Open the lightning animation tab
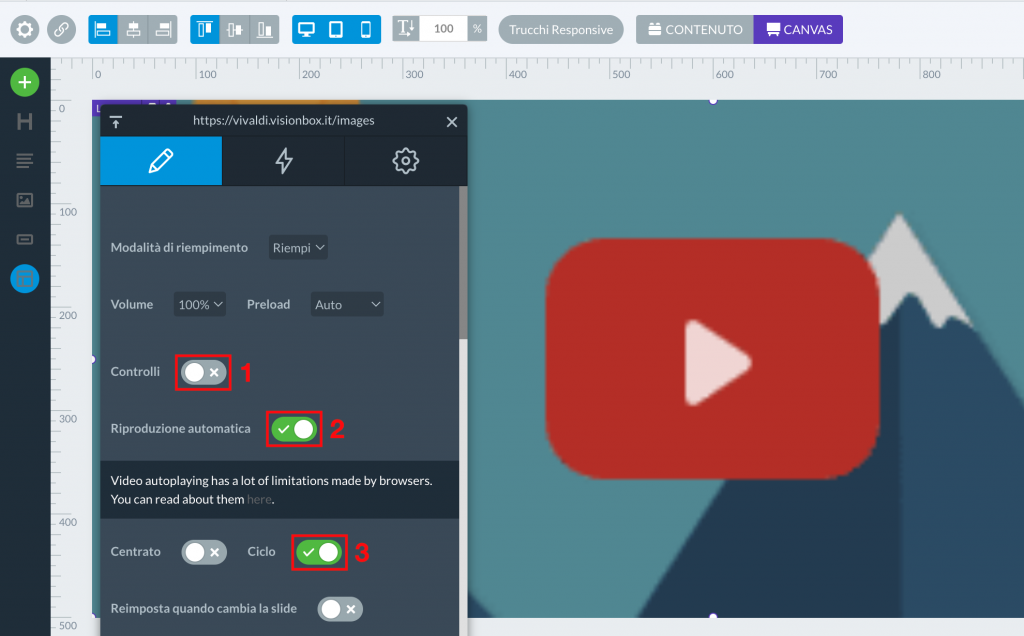This screenshot has height=636, width=1024. coord(283,161)
